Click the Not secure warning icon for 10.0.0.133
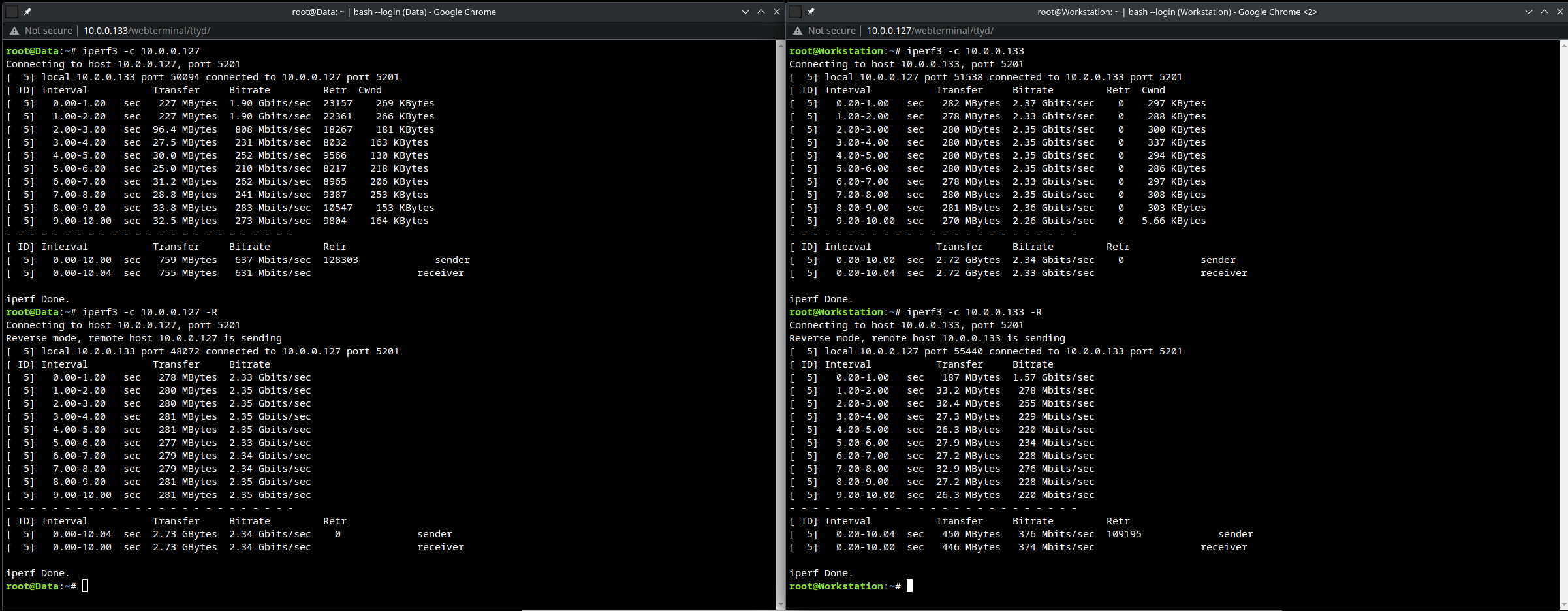This screenshot has height=611, width=1568. coord(14,31)
